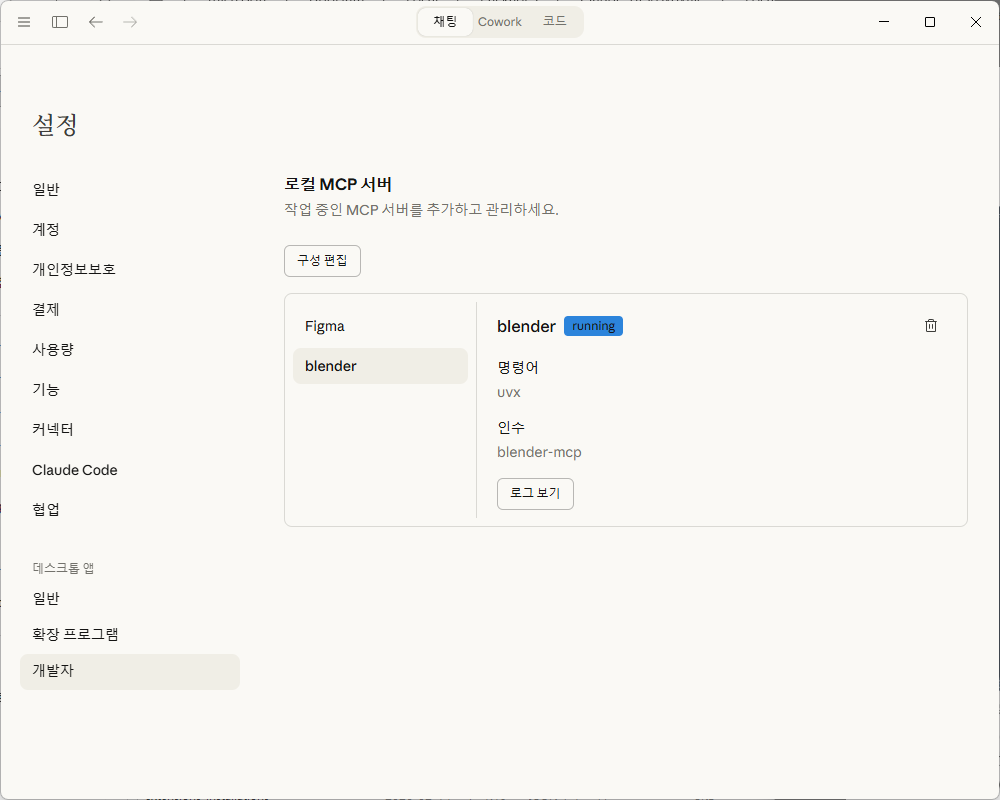
Task: Toggle the sidebar panel icon
Action: (60, 22)
